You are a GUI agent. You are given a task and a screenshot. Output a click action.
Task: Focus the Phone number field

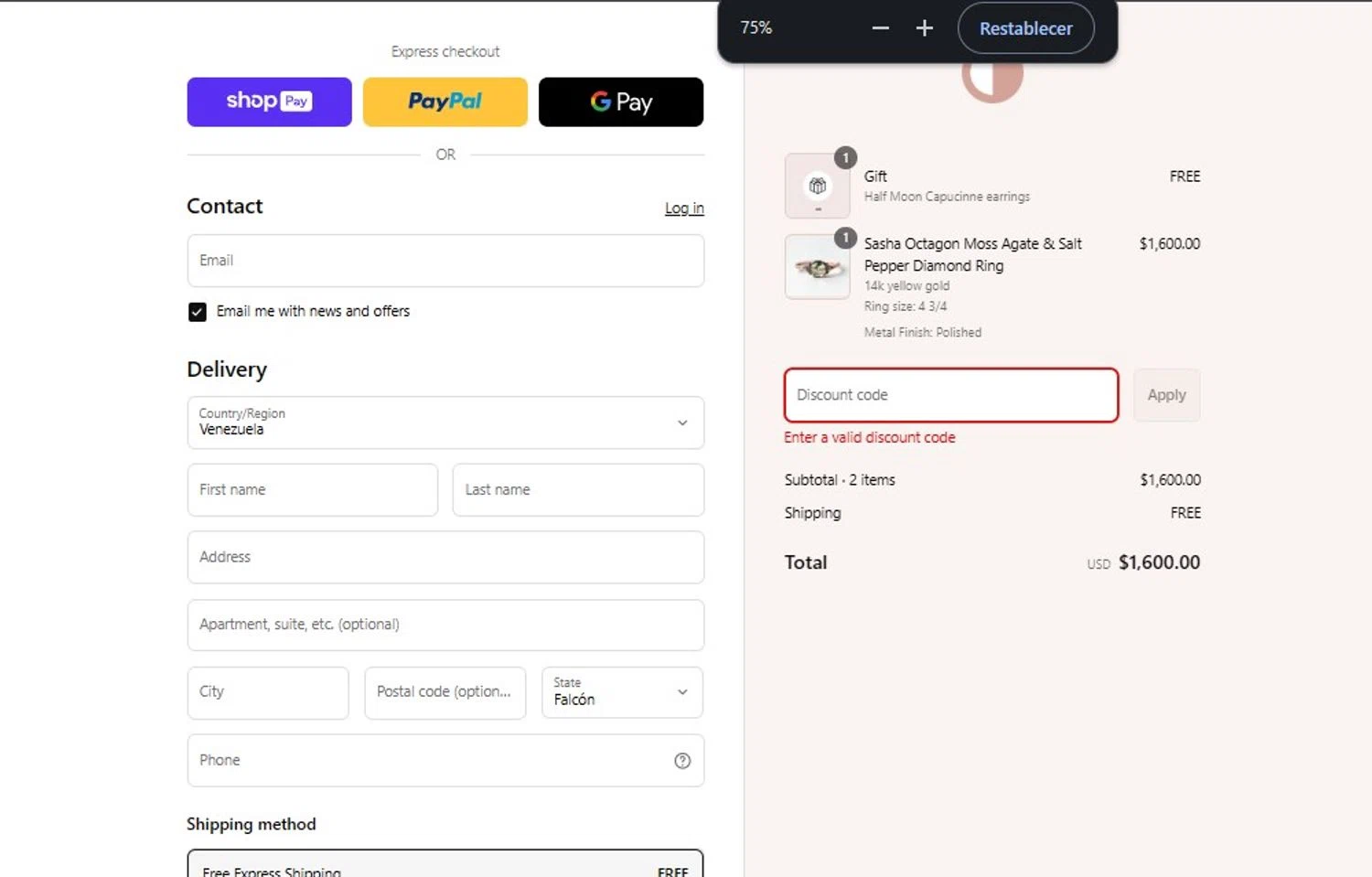pos(445,760)
